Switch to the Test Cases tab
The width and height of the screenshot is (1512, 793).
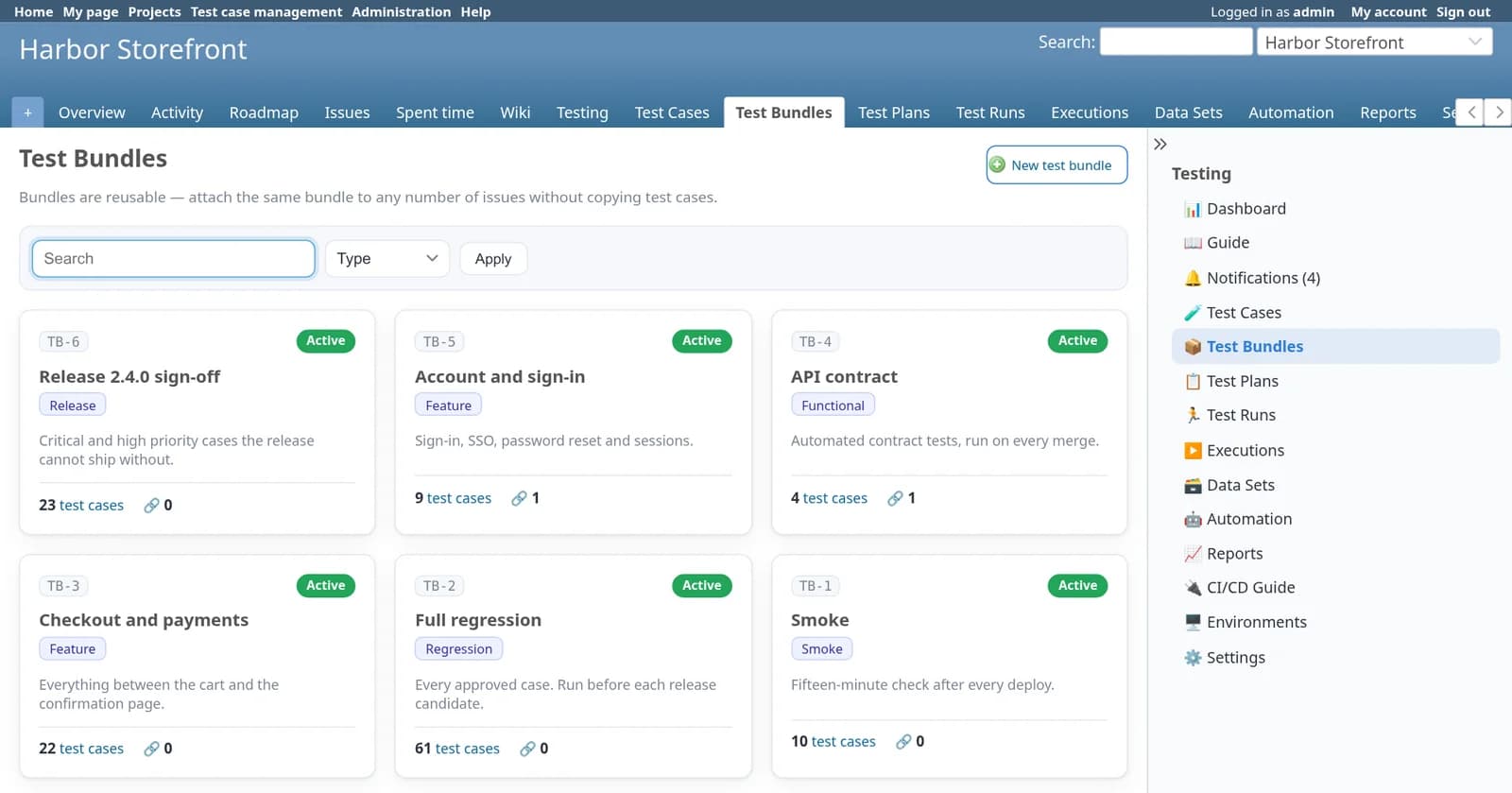click(x=672, y=112)
